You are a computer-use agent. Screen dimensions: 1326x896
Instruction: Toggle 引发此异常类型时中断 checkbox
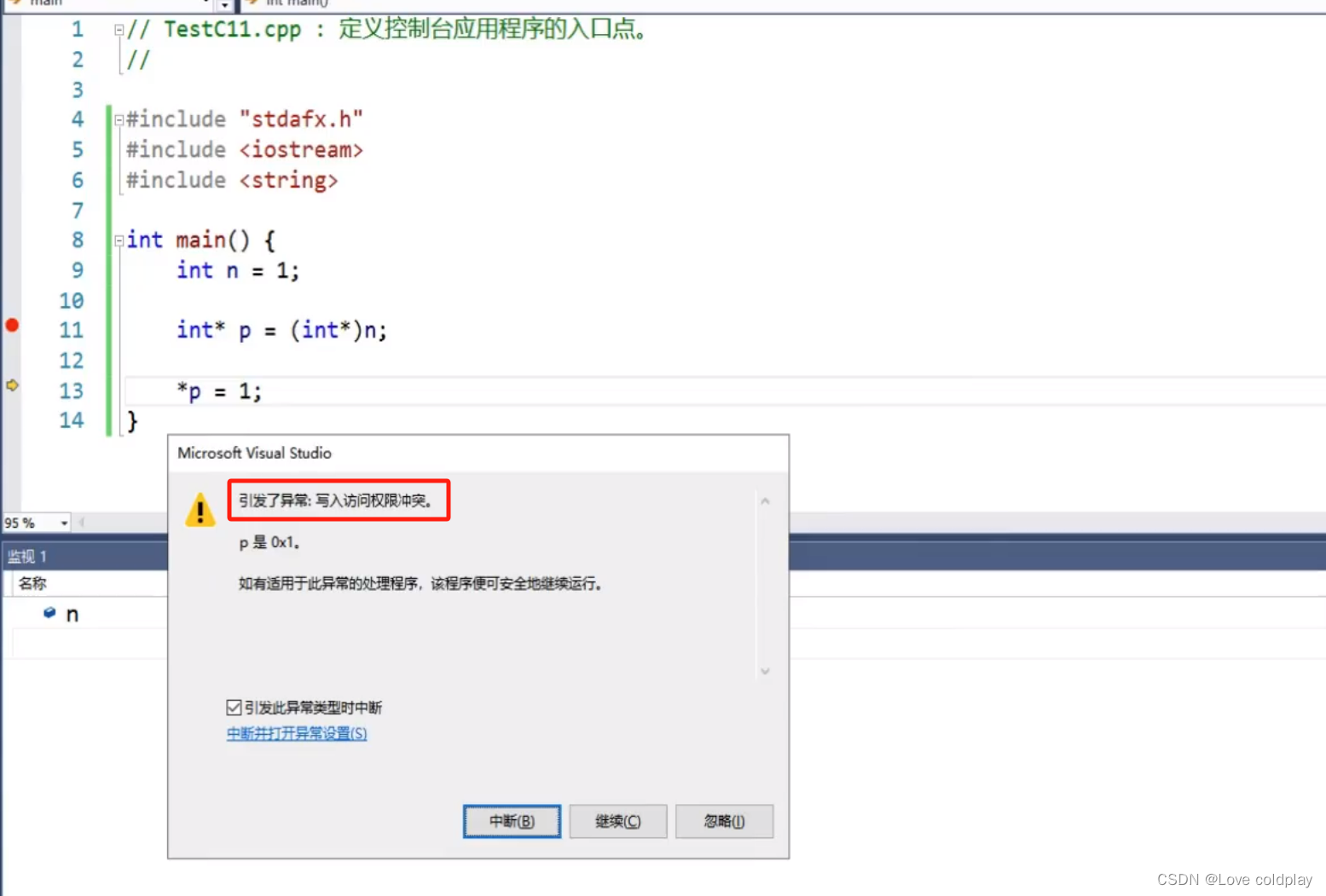(234, 708)
